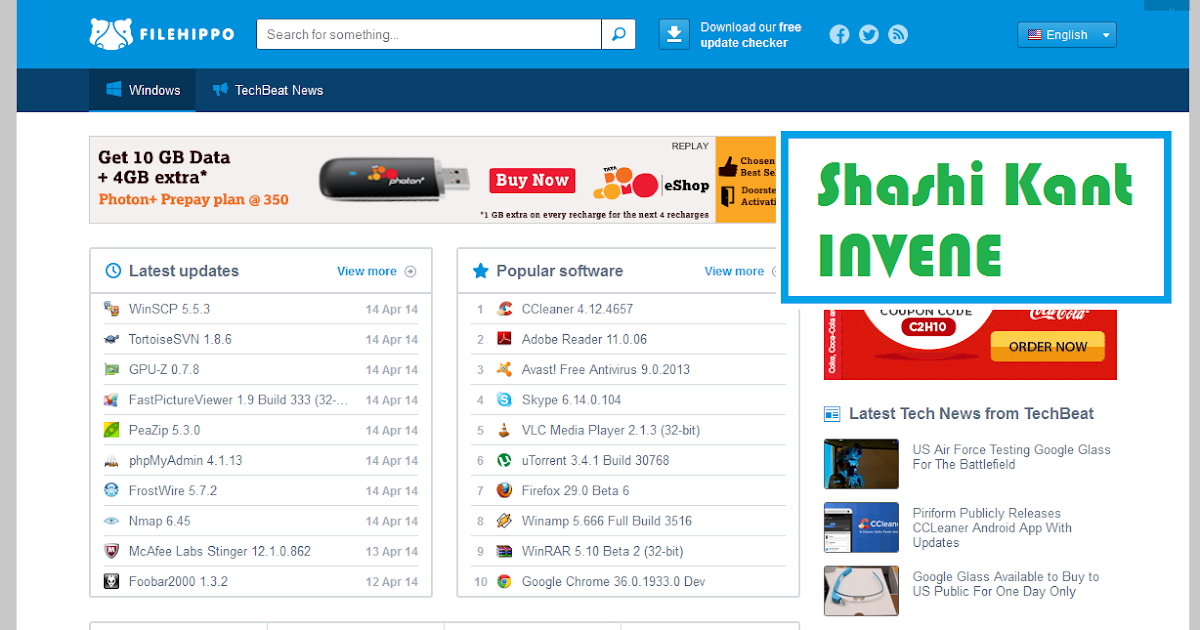Open the FileHippo Twitter icon
This screenshot has height=630, width=1200.
tap(869, 35)
